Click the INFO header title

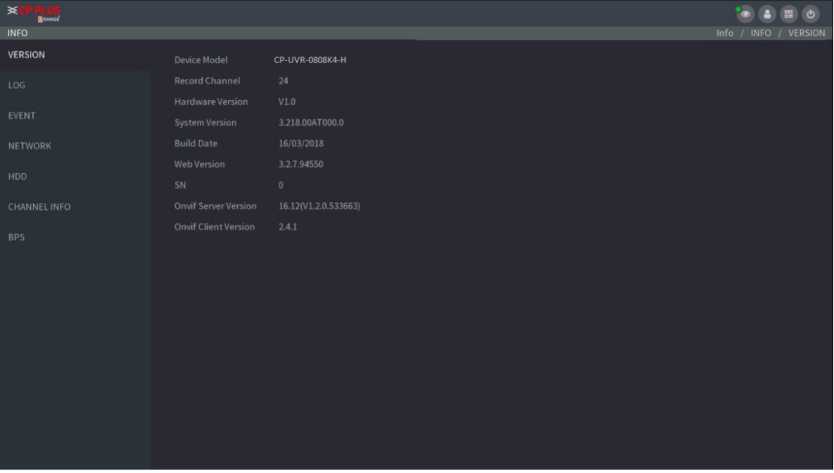click(x=18, y=33)
